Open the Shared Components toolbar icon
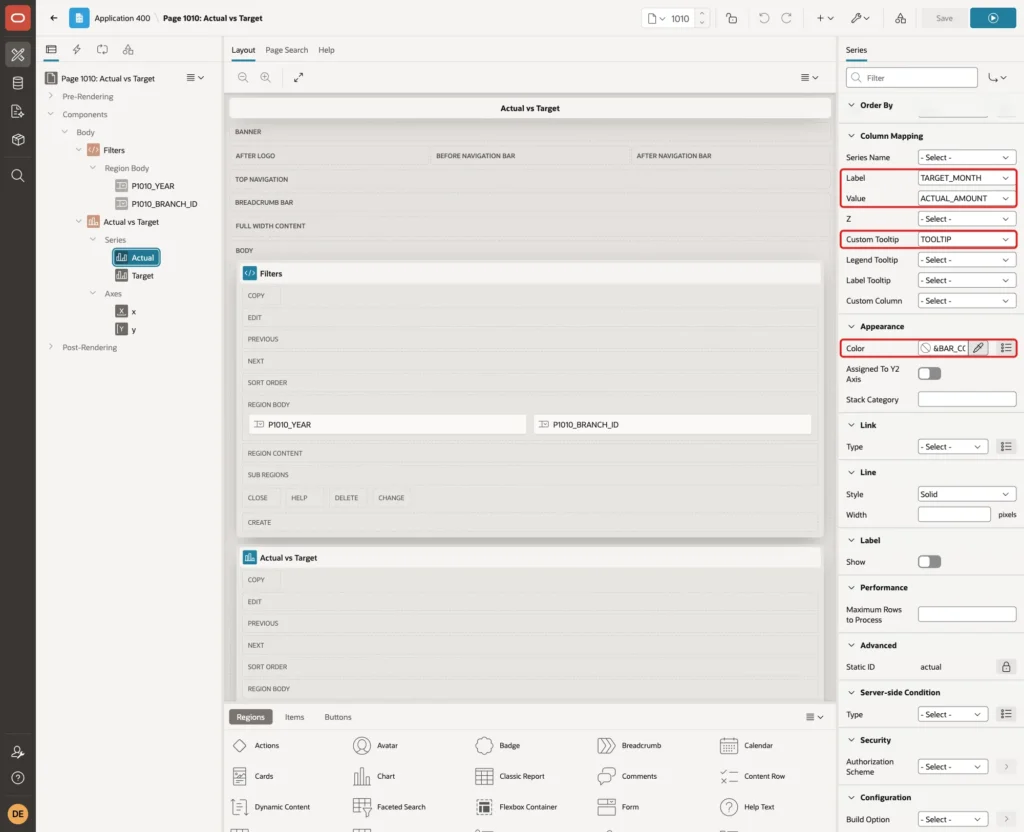 (901, 18)
